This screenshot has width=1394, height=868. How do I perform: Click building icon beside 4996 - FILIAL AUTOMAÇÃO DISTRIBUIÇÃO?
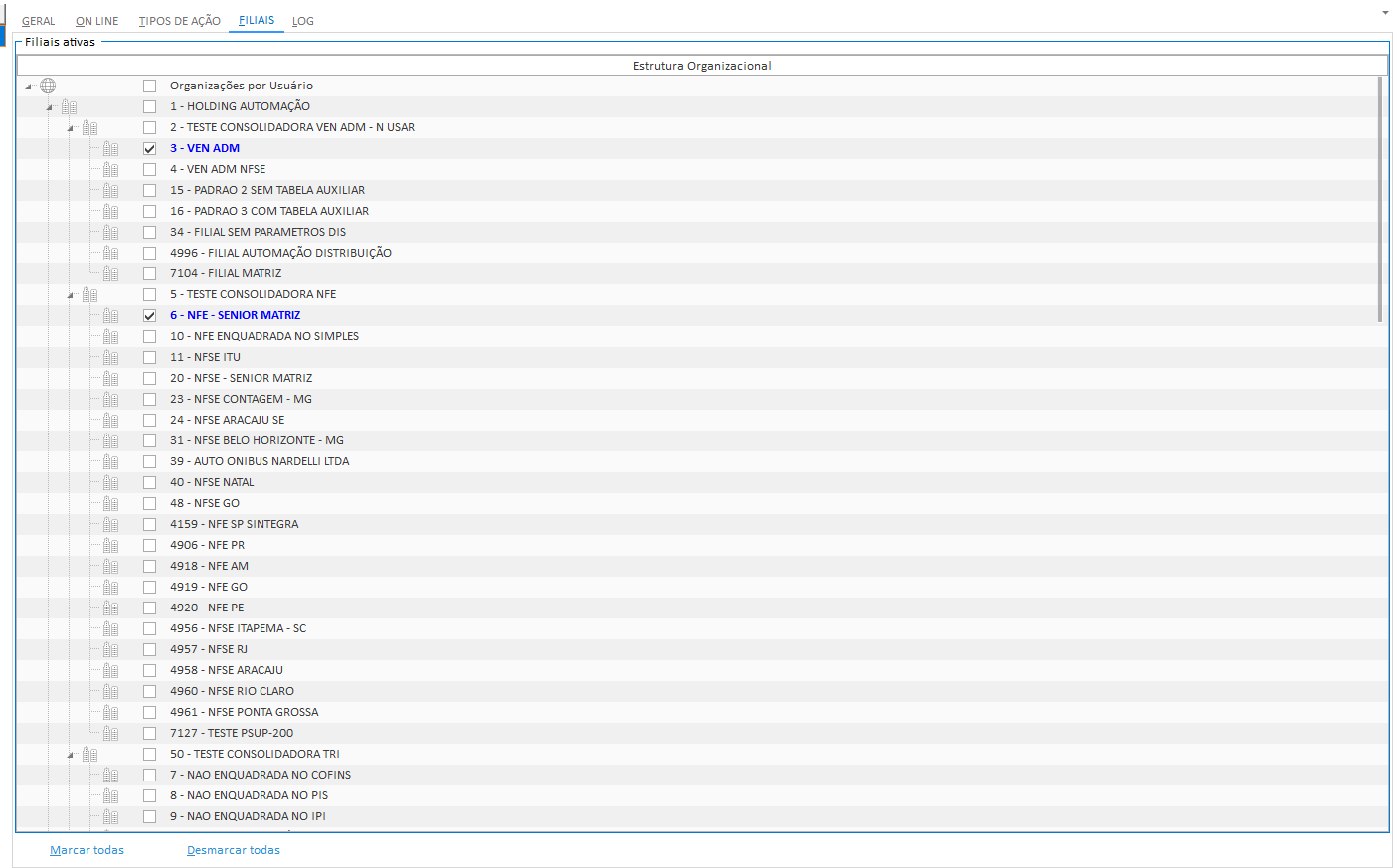[x=110, y=253]
